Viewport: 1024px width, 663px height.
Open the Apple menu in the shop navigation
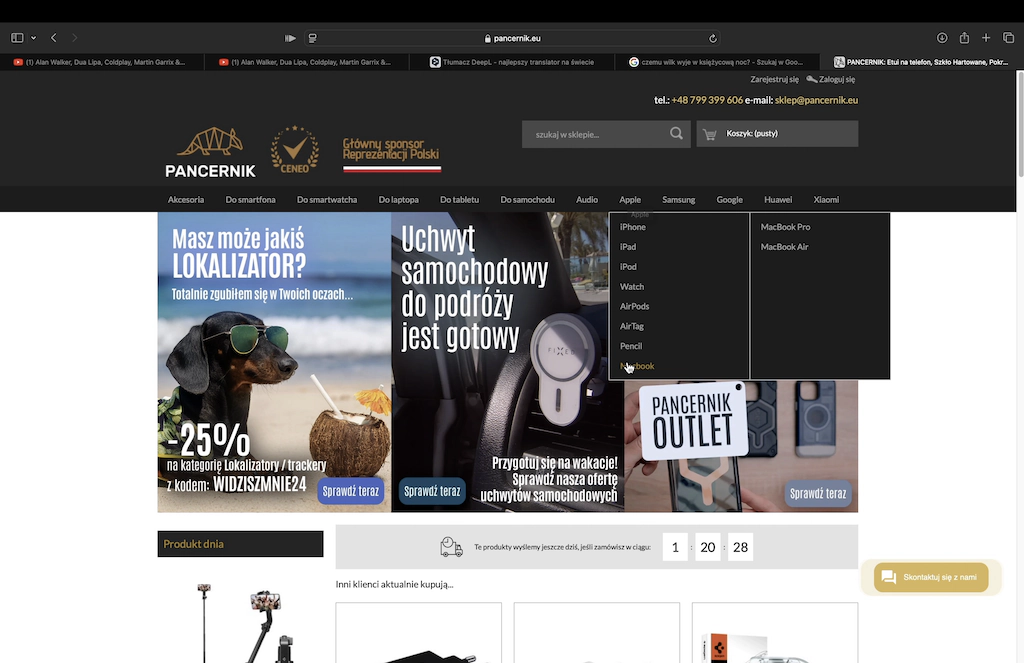click(630, 200)
